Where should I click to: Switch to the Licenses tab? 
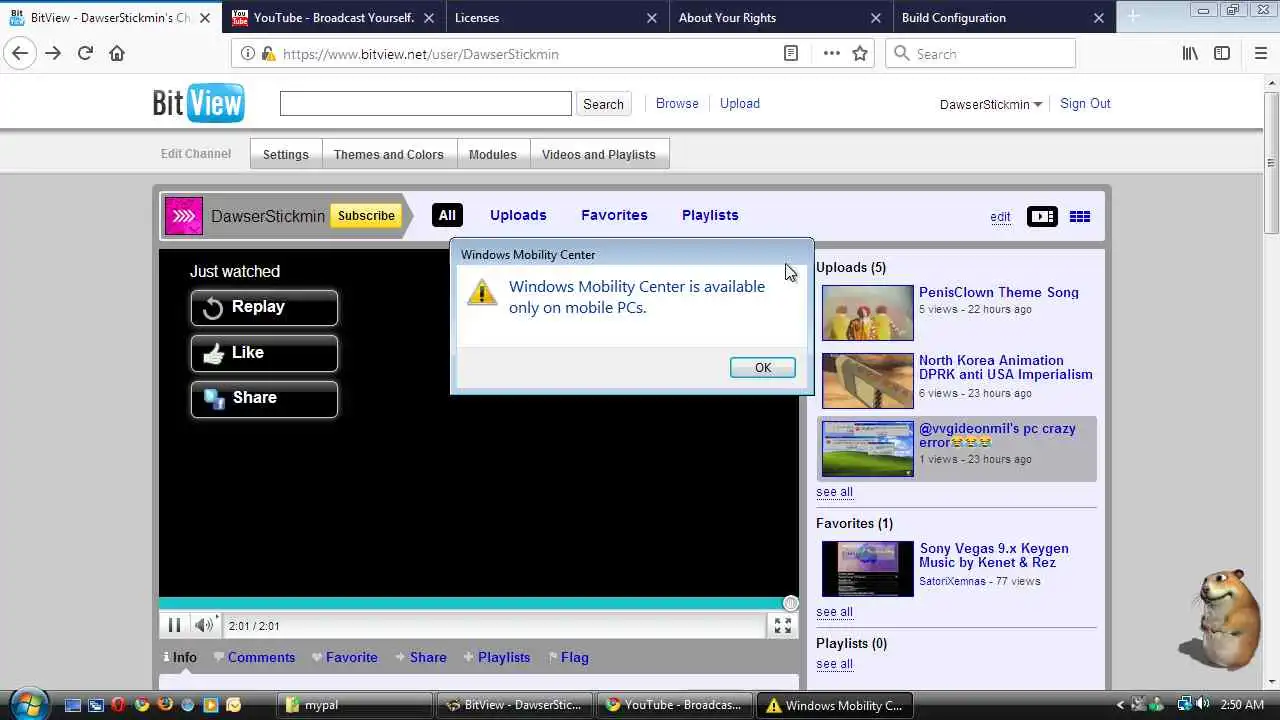pos(557,17)
